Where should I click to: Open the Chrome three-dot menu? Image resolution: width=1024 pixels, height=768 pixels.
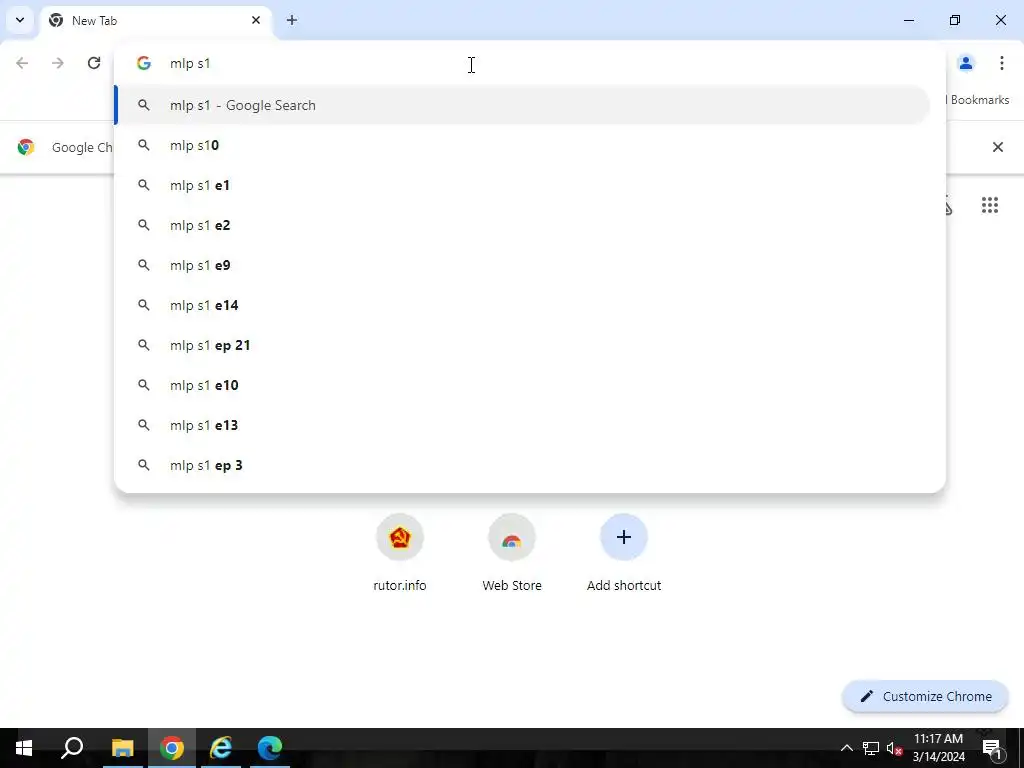tap(1002, 63)
